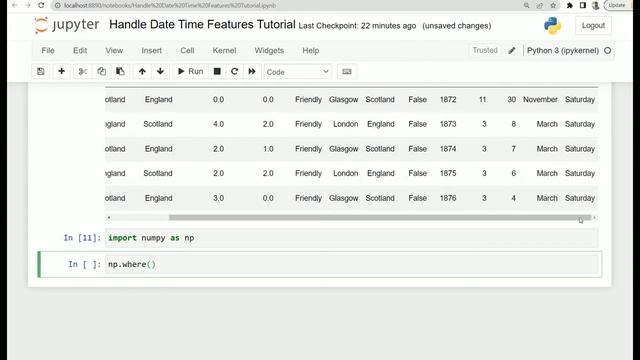Open the Cell menu
This screenshot has width=640, height=360.
point(187,51)
